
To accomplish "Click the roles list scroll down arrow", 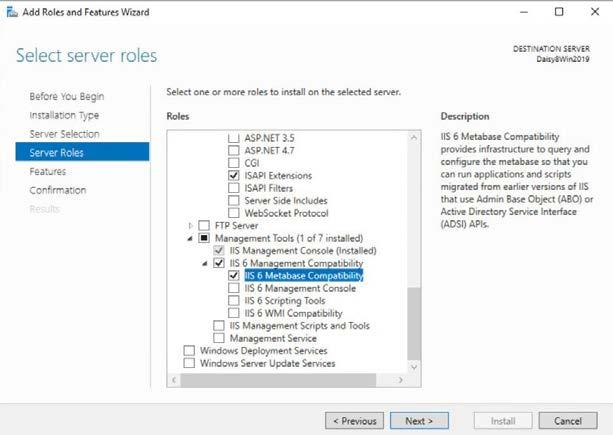I will coord(414,367).
